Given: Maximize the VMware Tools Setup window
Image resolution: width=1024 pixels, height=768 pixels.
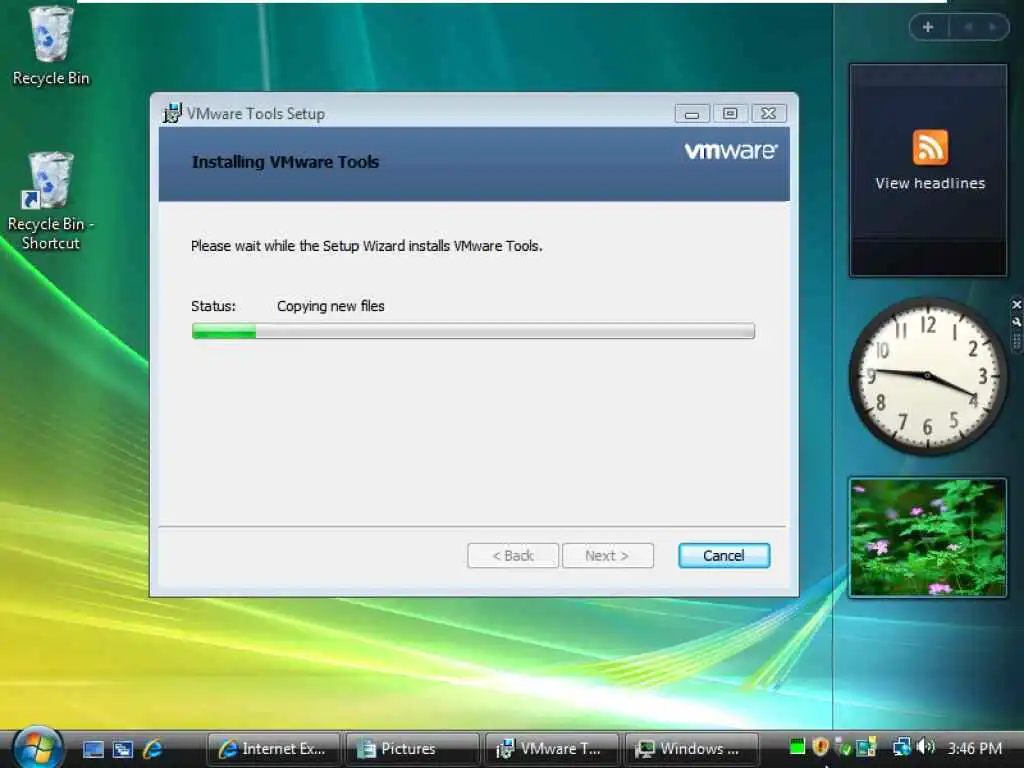Looking at the screenshot, I should click(730, 114).
